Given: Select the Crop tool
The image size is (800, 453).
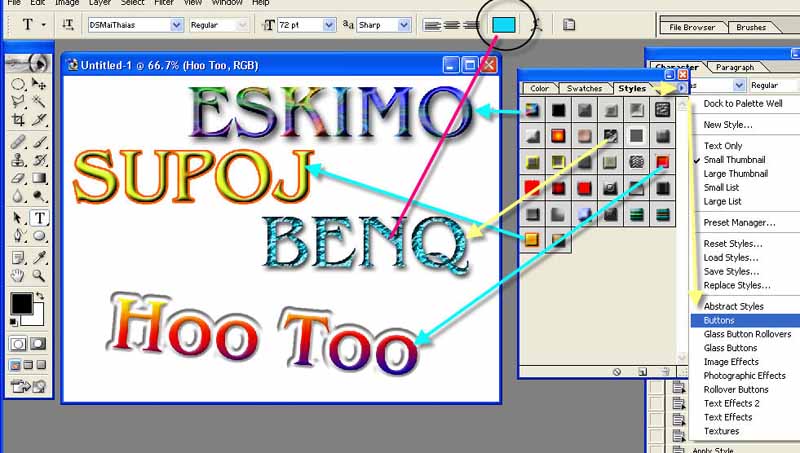Looking at the screenshot, I should pos(18,120).
